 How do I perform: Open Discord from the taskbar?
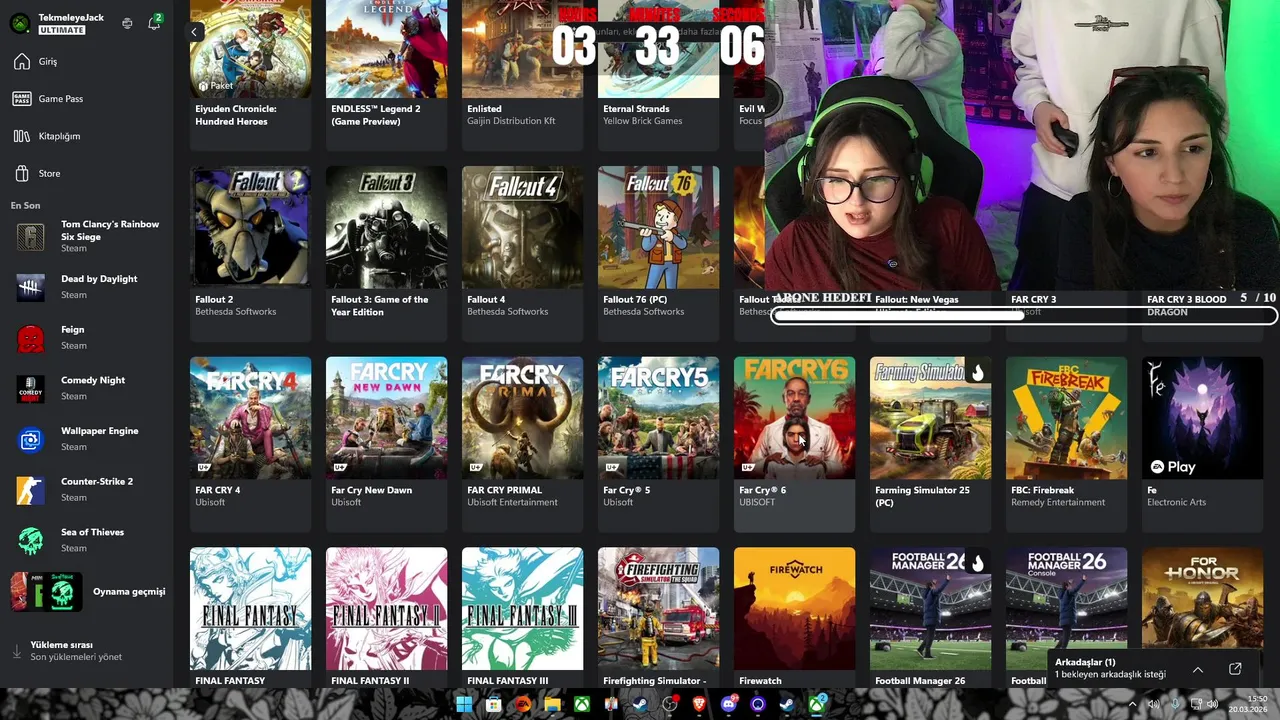point(729,705)
